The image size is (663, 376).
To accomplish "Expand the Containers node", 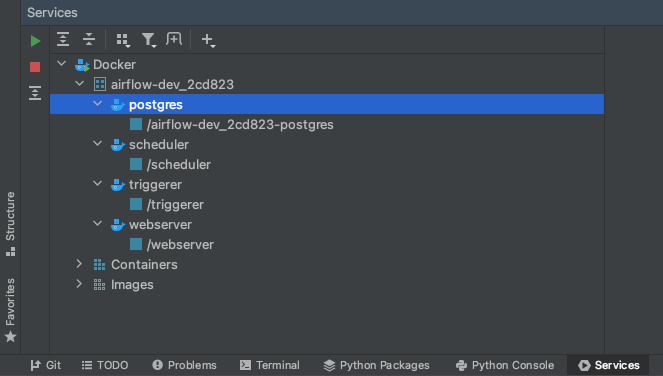I will pos(79,264).
